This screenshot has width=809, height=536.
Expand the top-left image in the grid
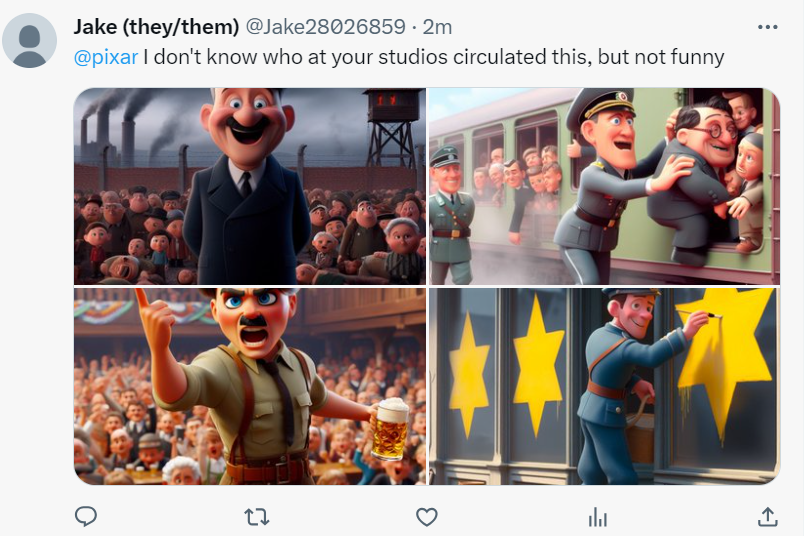tap(250, 186)
